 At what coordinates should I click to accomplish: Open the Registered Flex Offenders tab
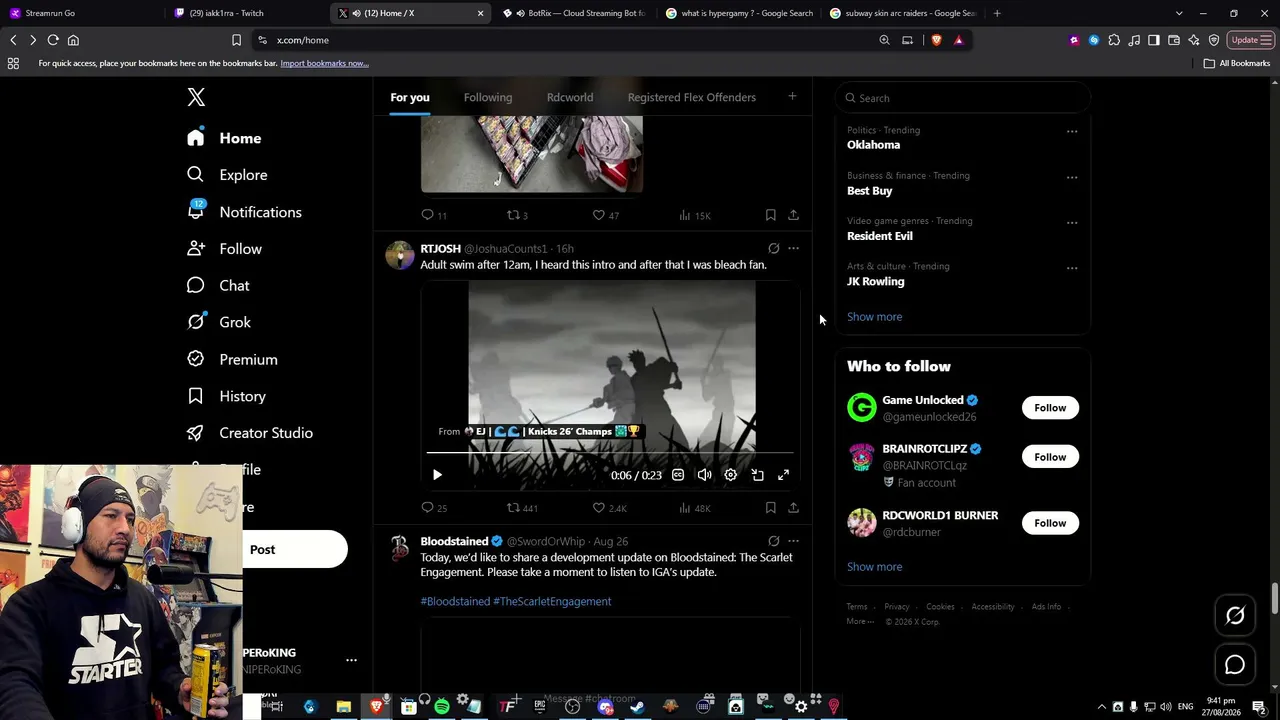(x=692, y=97)
